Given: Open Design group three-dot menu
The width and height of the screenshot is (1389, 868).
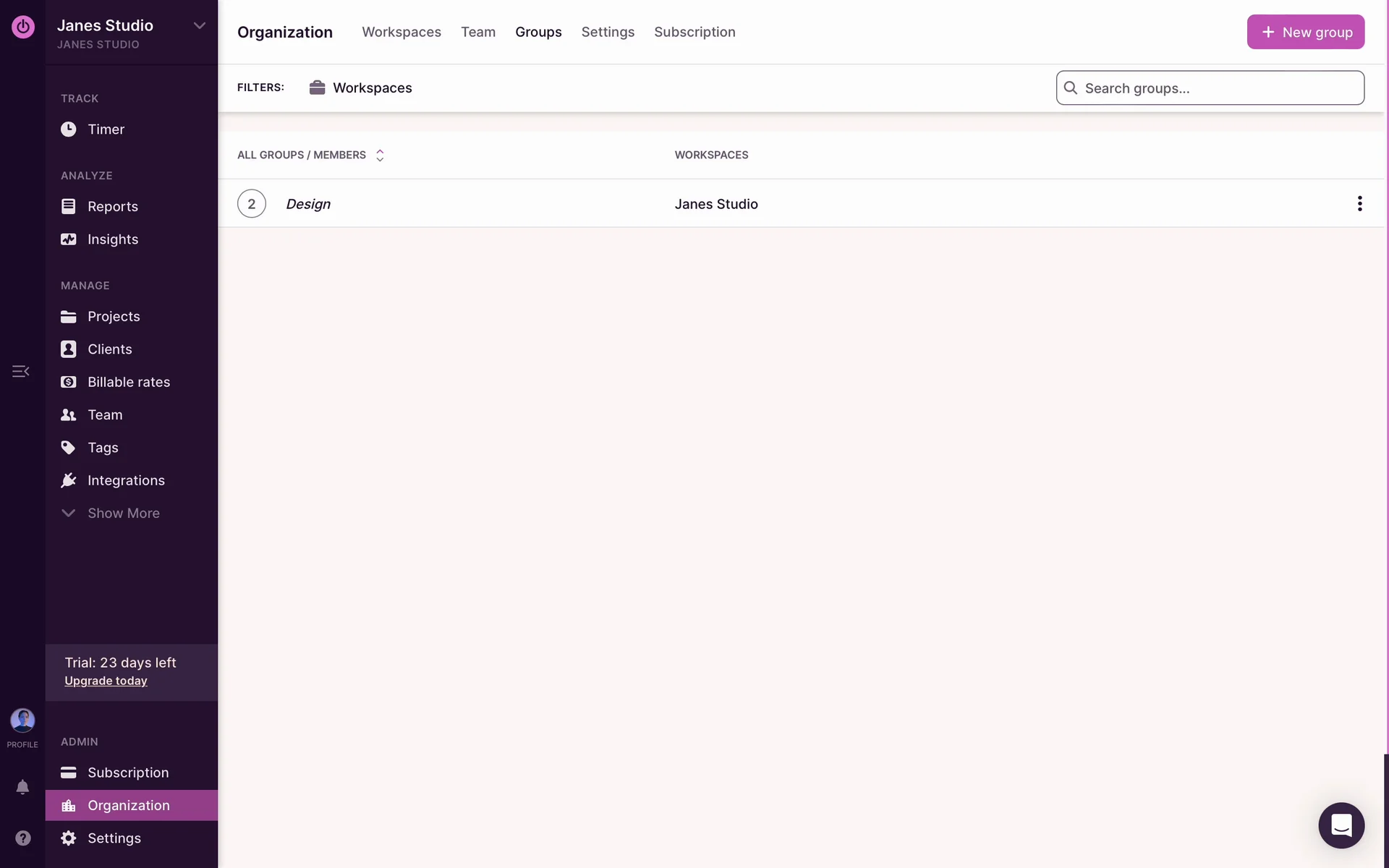Looking at the screenshot, I should click(x=1359, y=203).
